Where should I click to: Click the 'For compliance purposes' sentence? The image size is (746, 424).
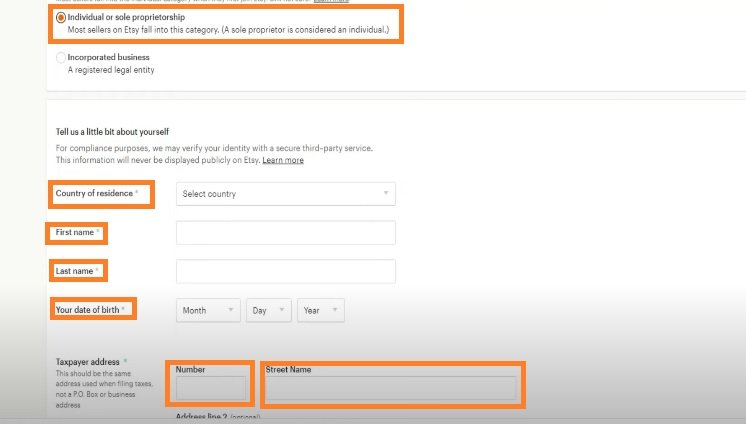pos(214,148)
